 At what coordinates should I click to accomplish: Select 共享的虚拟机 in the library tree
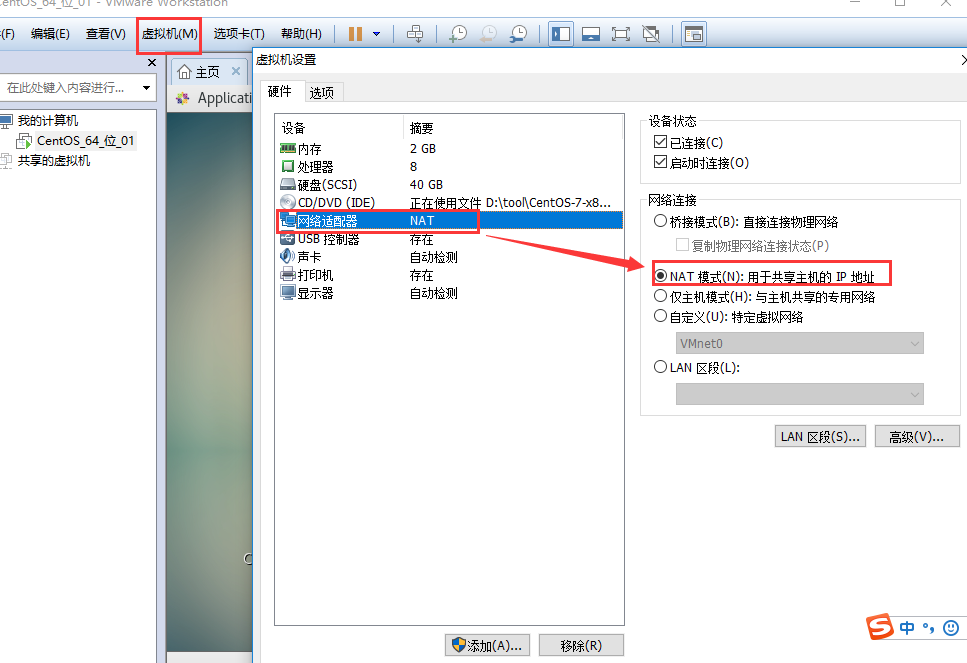click(54, 160)
